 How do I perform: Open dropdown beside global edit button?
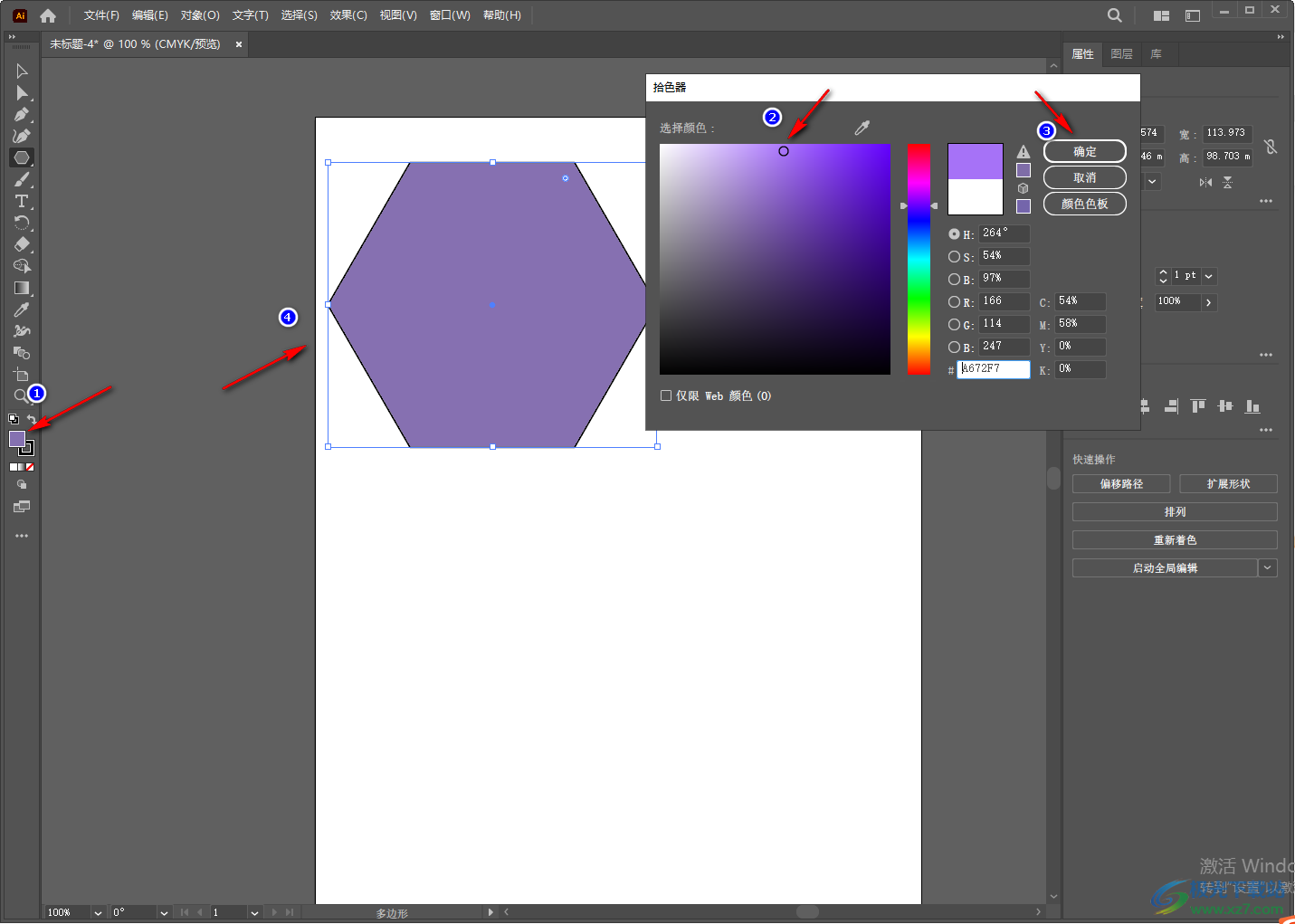pos(1268,568)
